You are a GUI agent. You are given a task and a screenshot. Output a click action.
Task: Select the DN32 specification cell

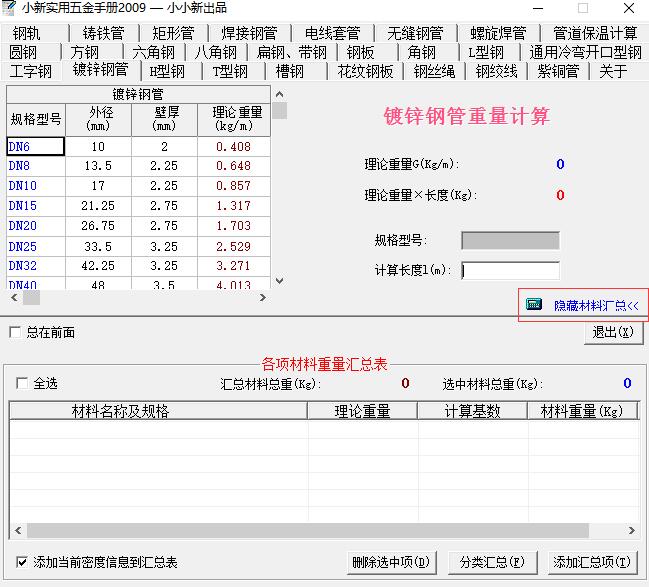[x=36, y=266]
